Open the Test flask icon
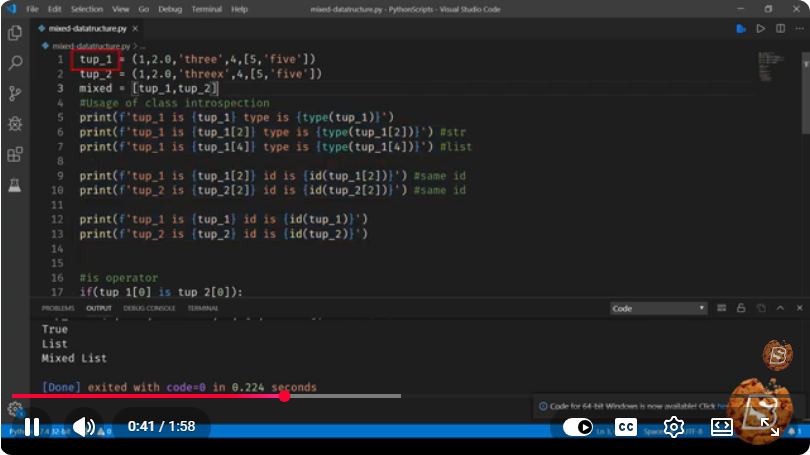This screenshot has height=455, width=810. point(15,185)
